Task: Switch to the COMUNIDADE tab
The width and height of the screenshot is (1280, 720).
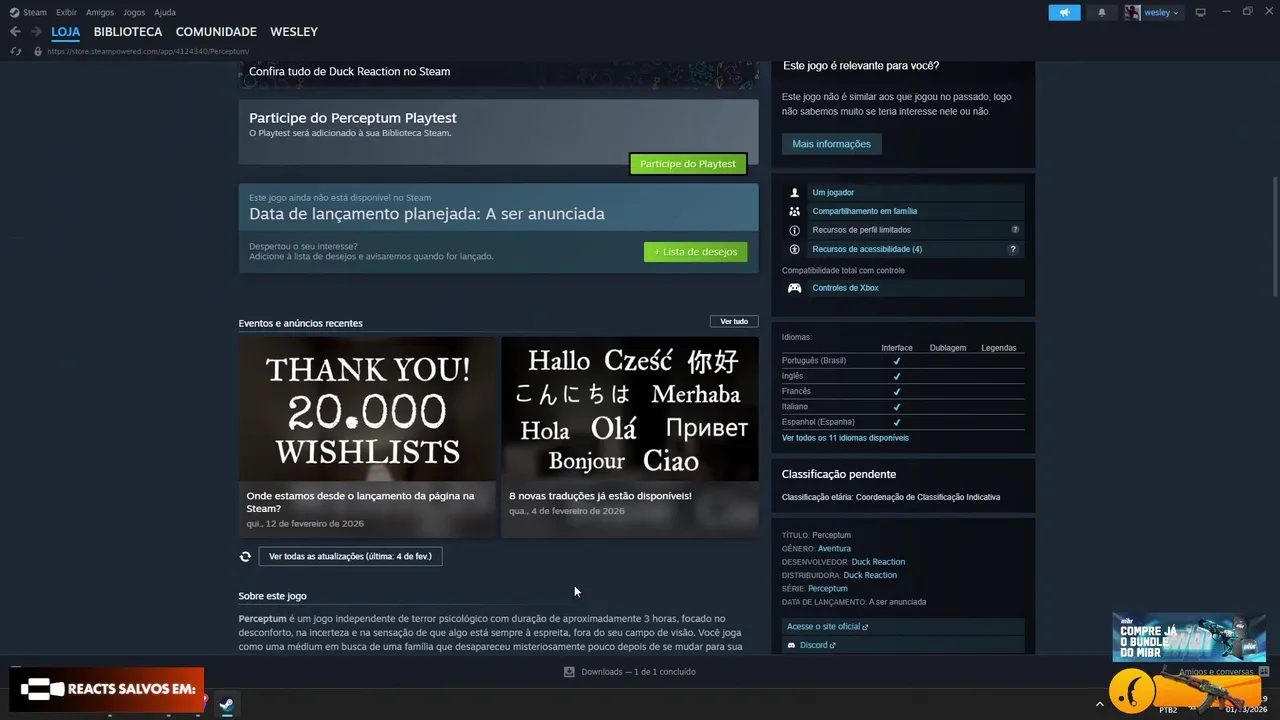Action: pos(216,32)
